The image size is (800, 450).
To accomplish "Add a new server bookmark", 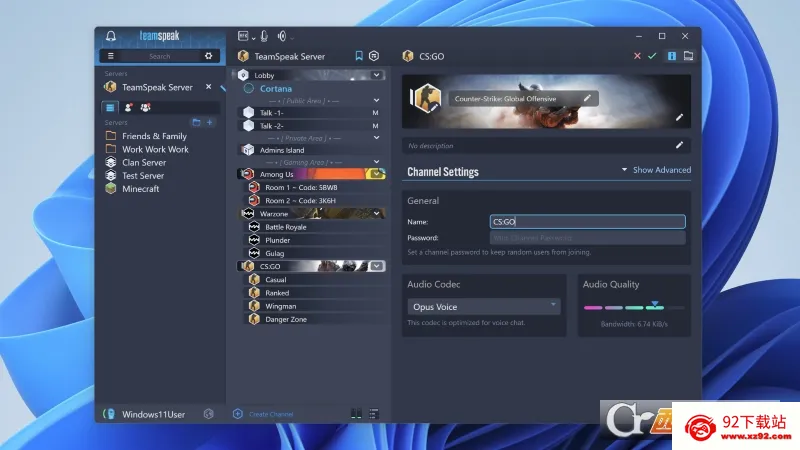I will coord(209,122).
